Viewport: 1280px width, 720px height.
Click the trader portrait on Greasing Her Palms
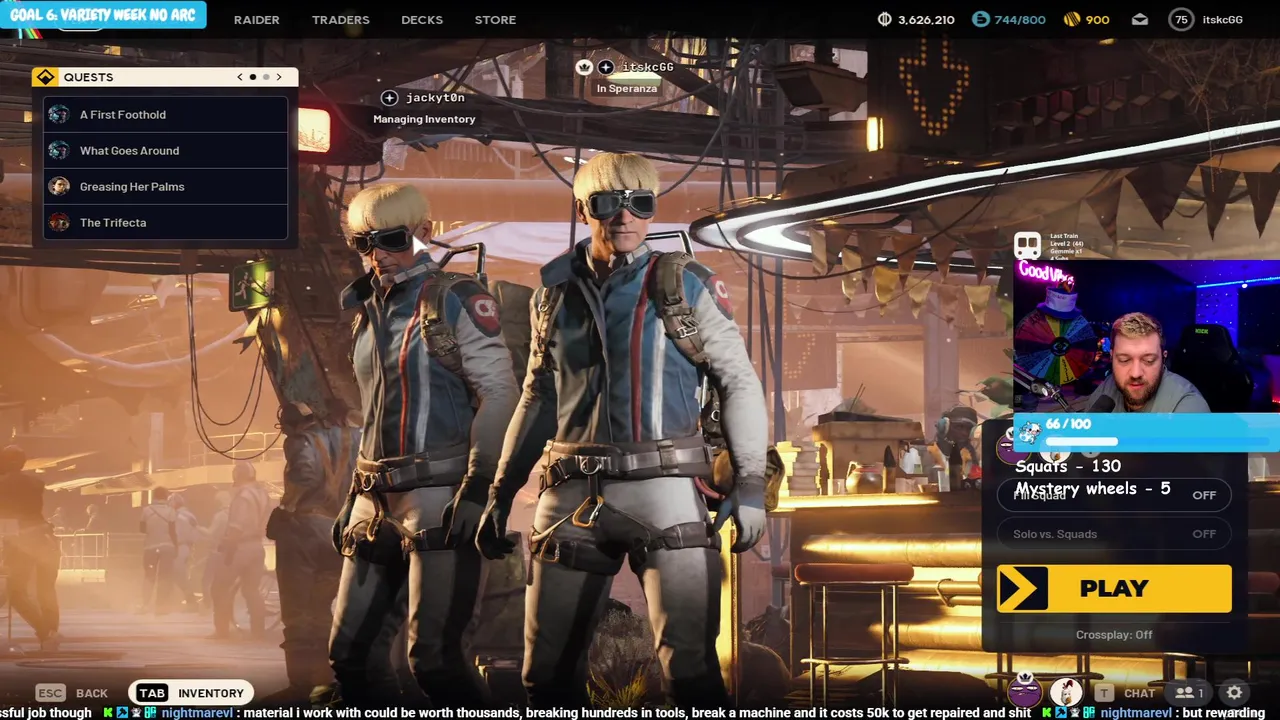pyautogui.click(x=59, y=187)
